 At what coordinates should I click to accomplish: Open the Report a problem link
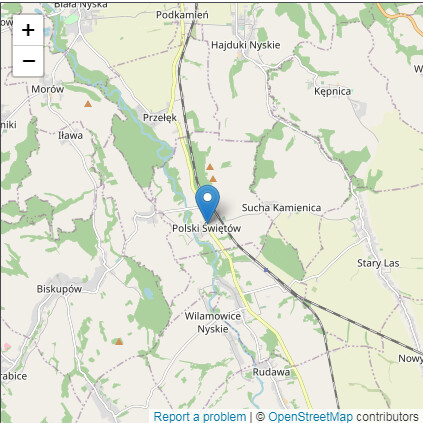tap(200, 417)
